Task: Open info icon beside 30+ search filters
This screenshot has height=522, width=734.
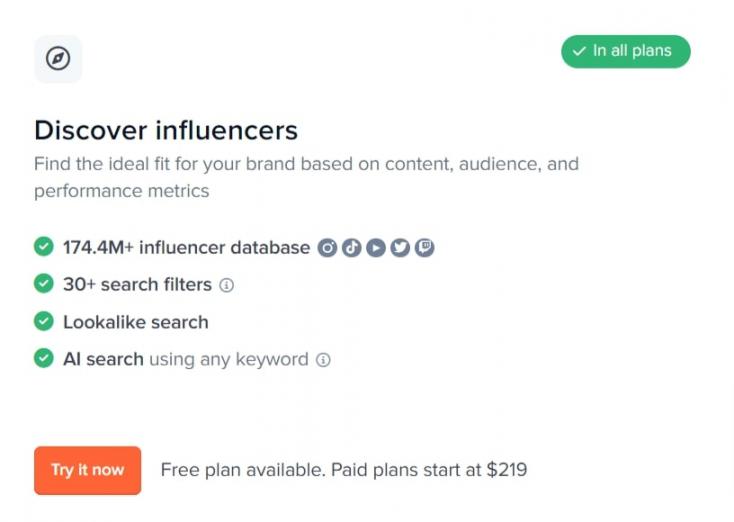Action: [x=227, y=285]
